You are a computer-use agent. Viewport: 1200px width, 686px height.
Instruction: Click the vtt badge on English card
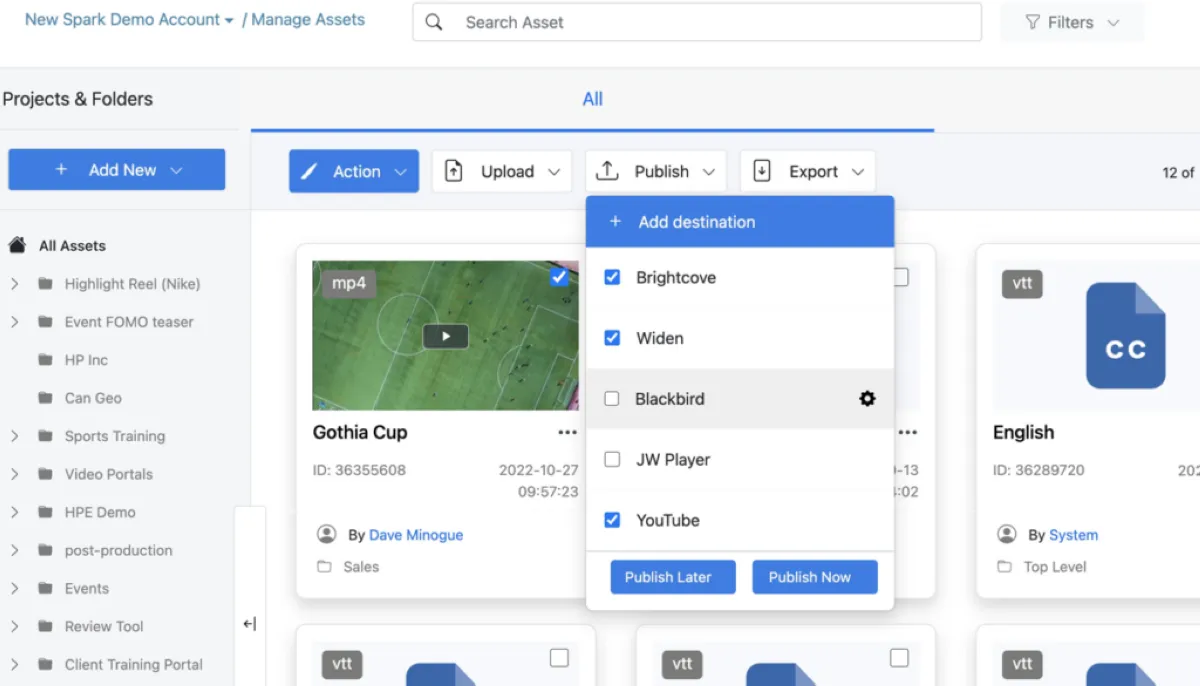(x=1022, y=283)
